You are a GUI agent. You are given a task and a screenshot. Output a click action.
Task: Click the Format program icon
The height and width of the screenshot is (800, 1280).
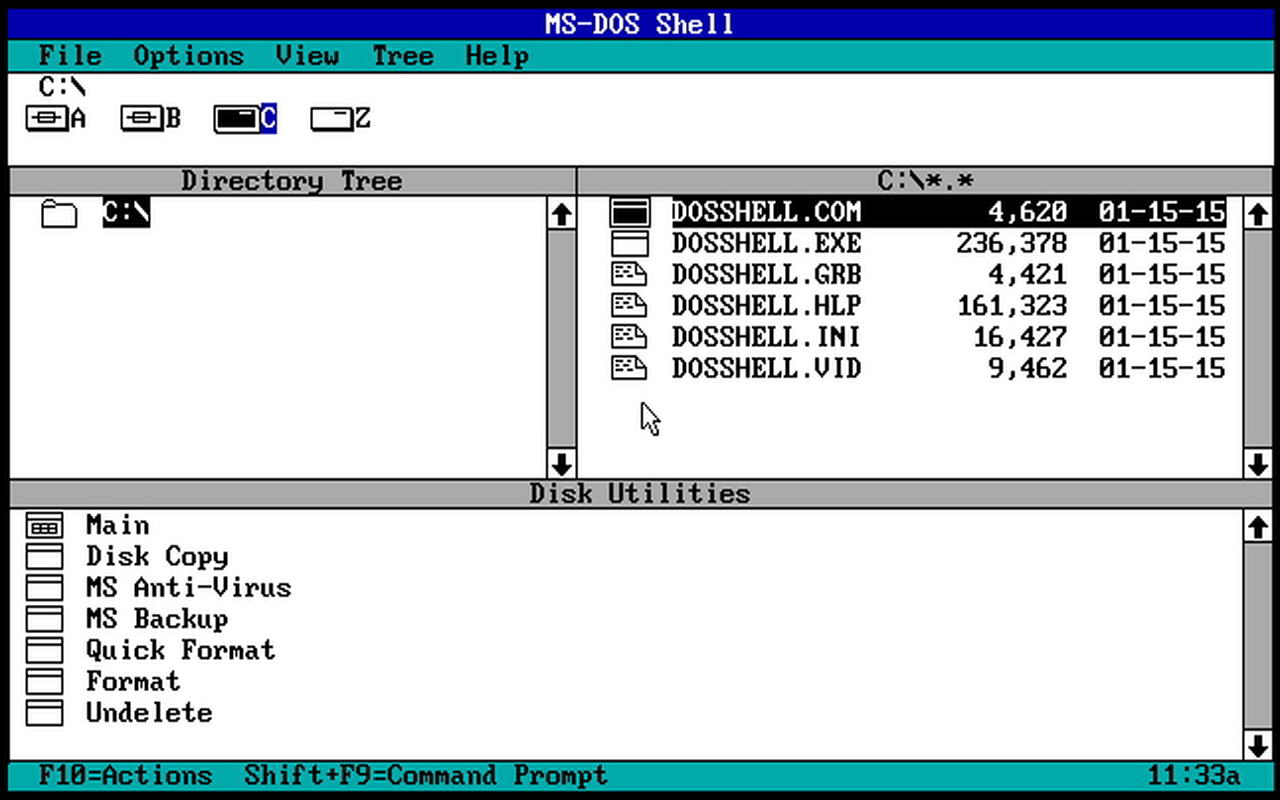coord(44,682)
